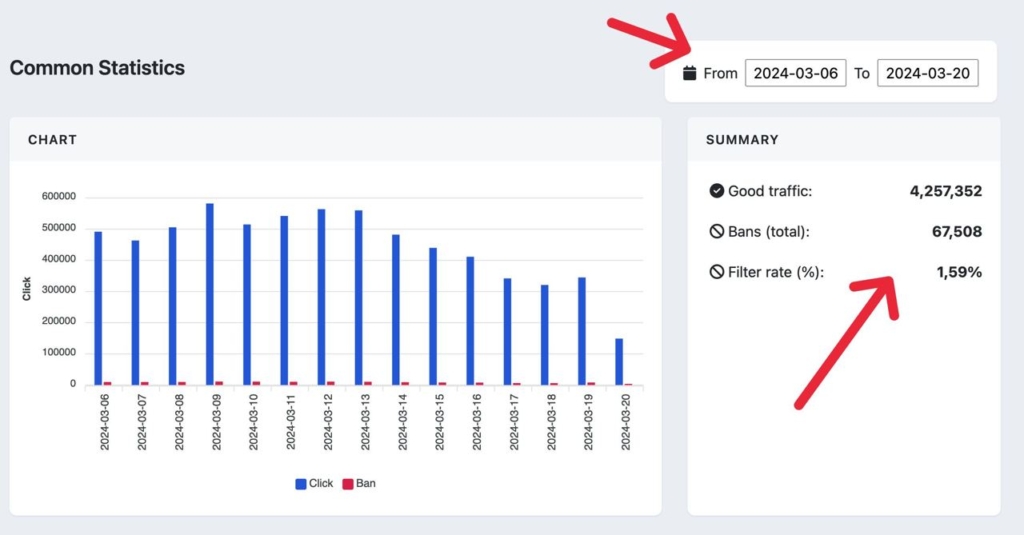Select the SUMMARY panel header

point(742,140)
